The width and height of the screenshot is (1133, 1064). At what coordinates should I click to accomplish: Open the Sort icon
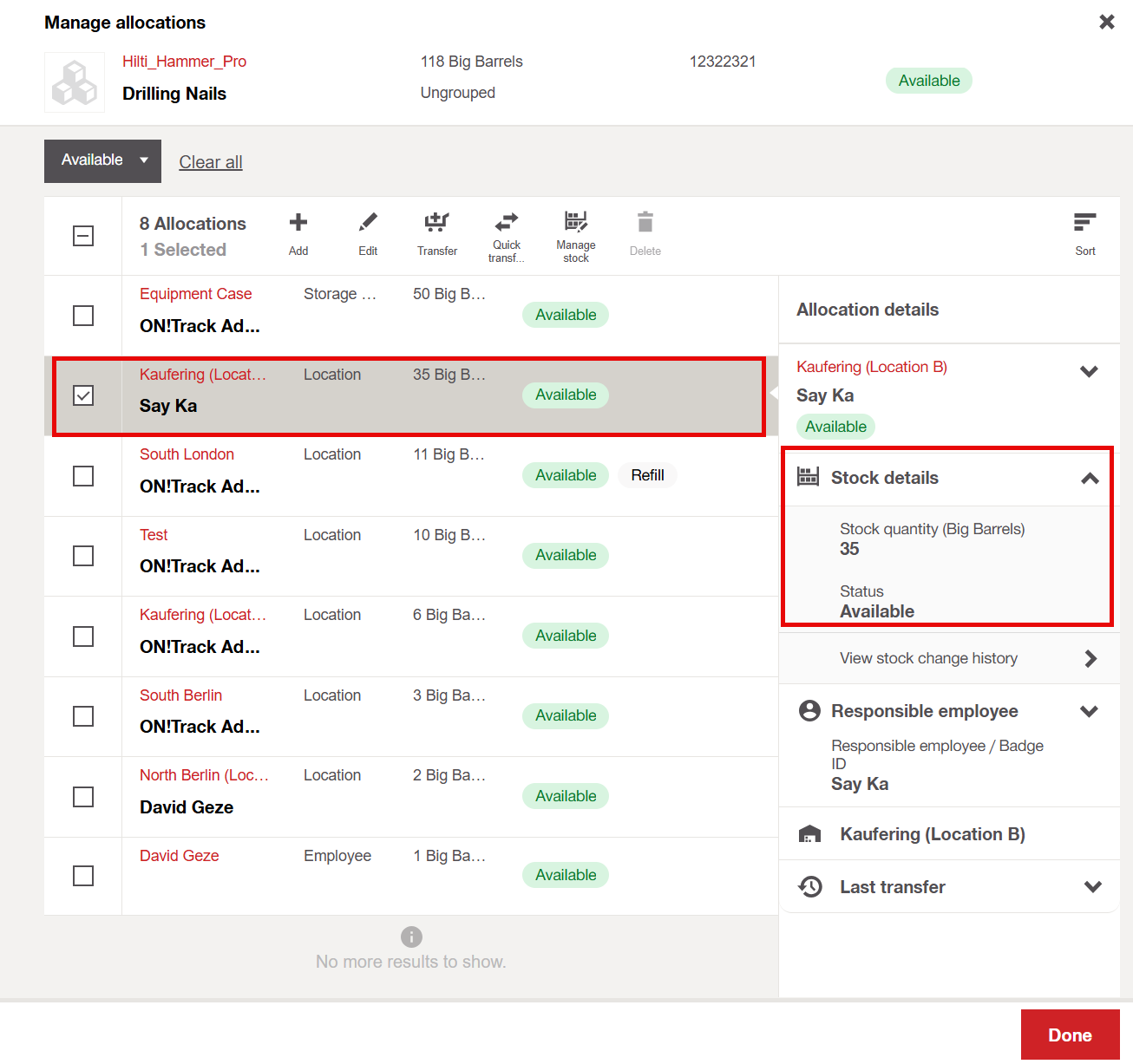click(x=1084, y=224)
